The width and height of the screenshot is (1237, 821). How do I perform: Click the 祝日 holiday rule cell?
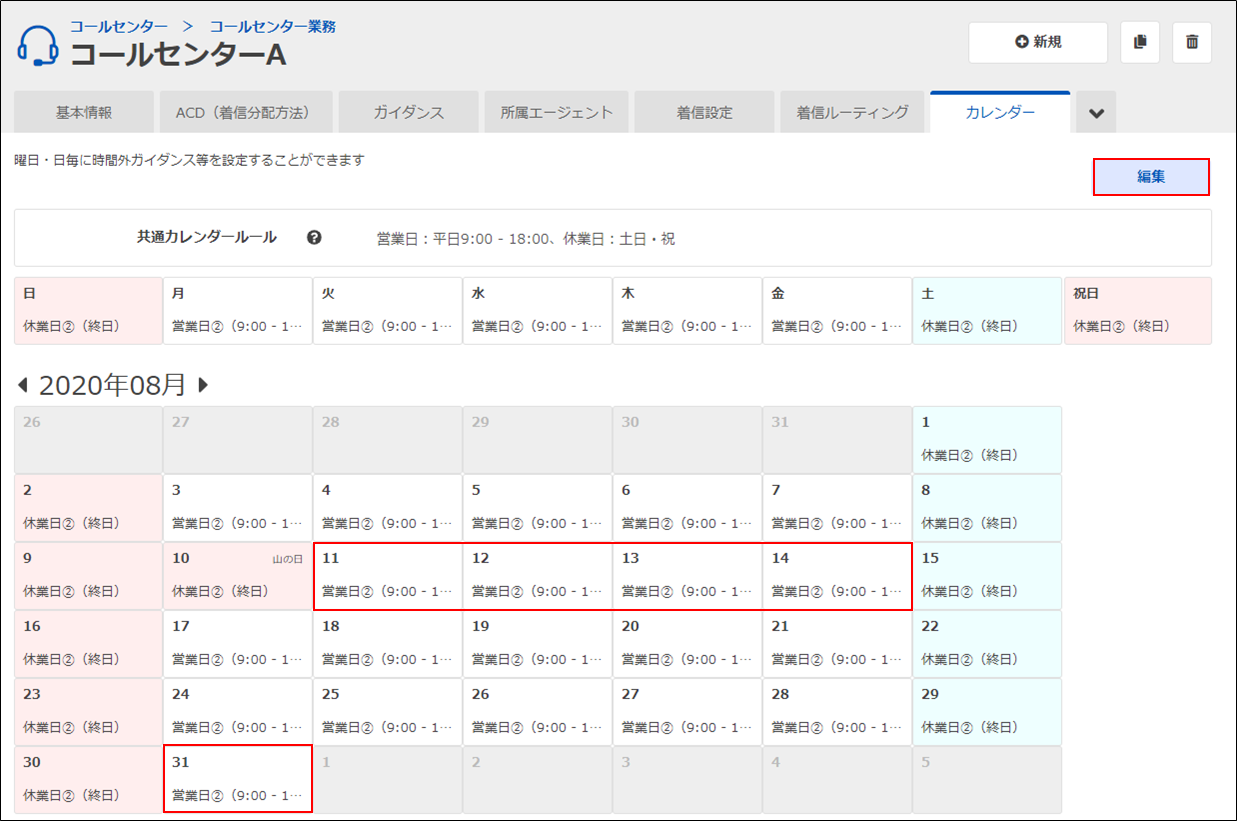click(1137, 311)
